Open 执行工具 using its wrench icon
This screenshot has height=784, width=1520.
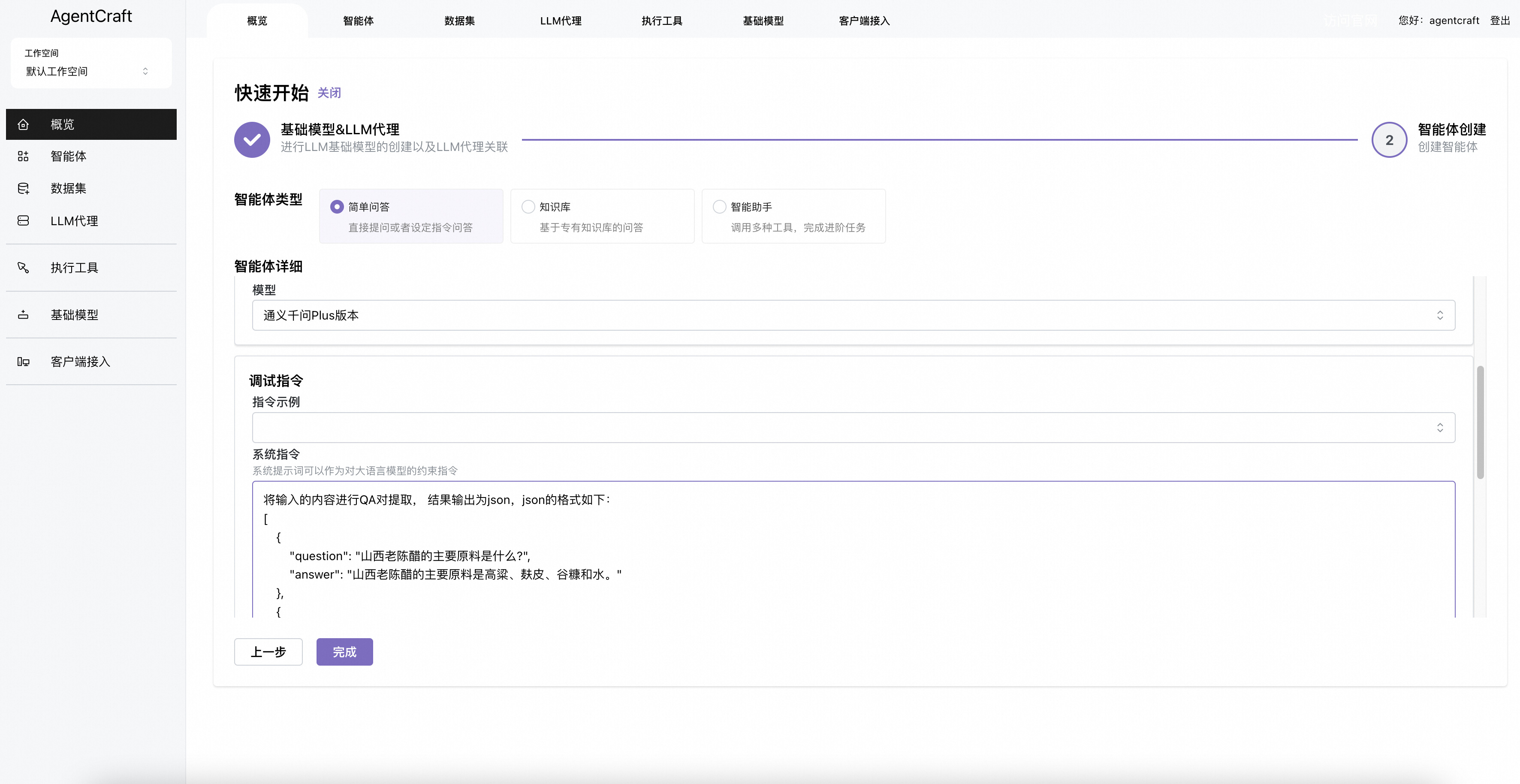(x=24, y=267)
